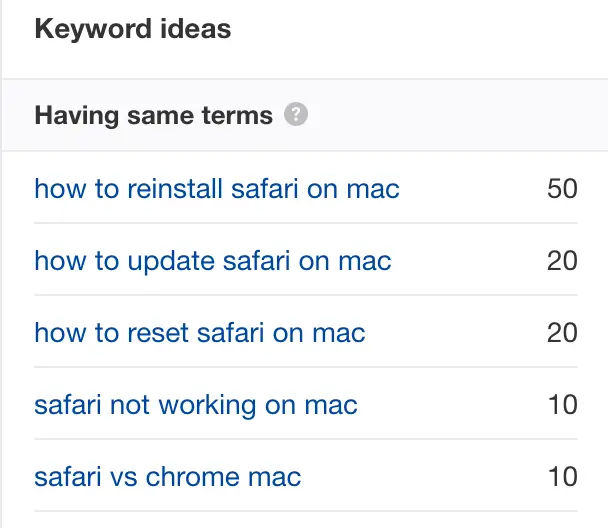Click volume 20 for reset safari keyword
Viewport: 608px width, 528px height.
[x=562, y=333]
